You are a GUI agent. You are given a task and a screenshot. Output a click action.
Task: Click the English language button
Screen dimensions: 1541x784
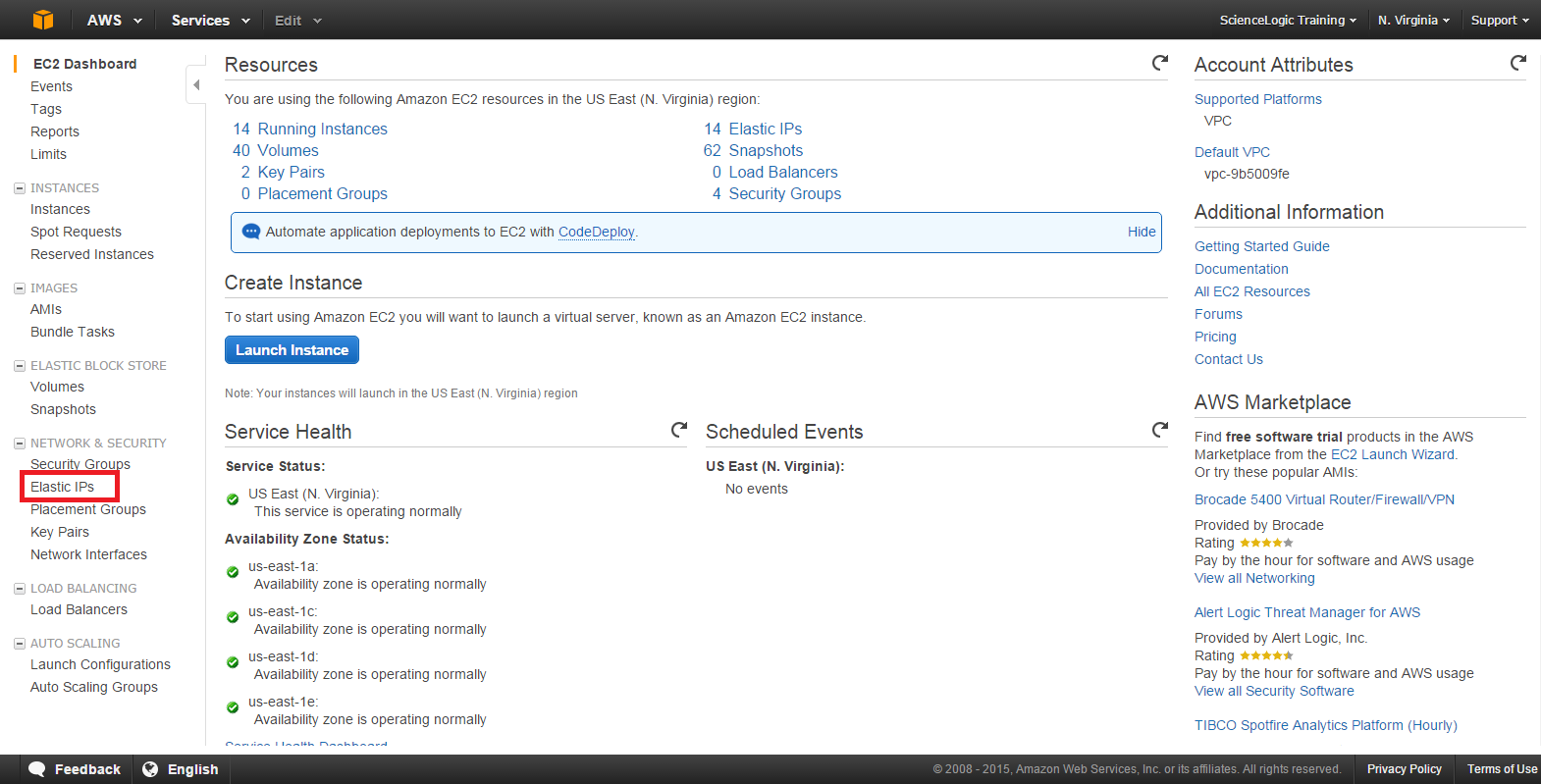[x=181, y=769]
